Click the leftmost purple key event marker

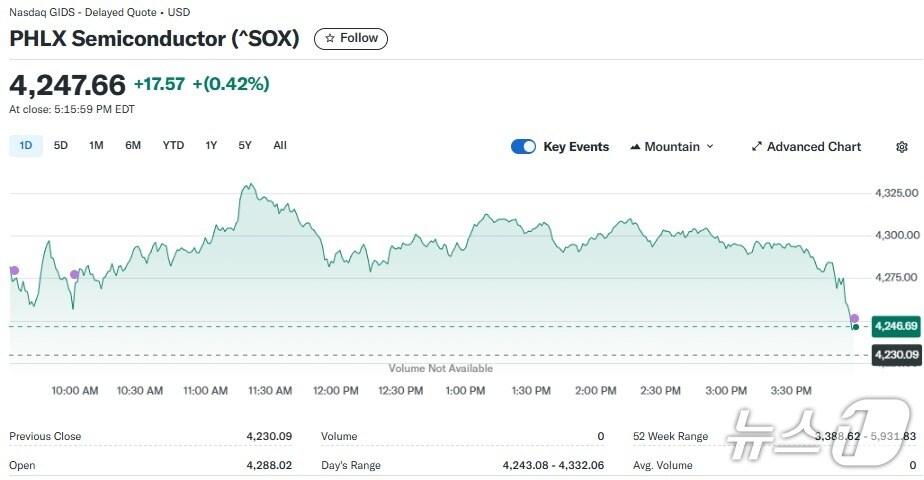(x=14, y=270)
